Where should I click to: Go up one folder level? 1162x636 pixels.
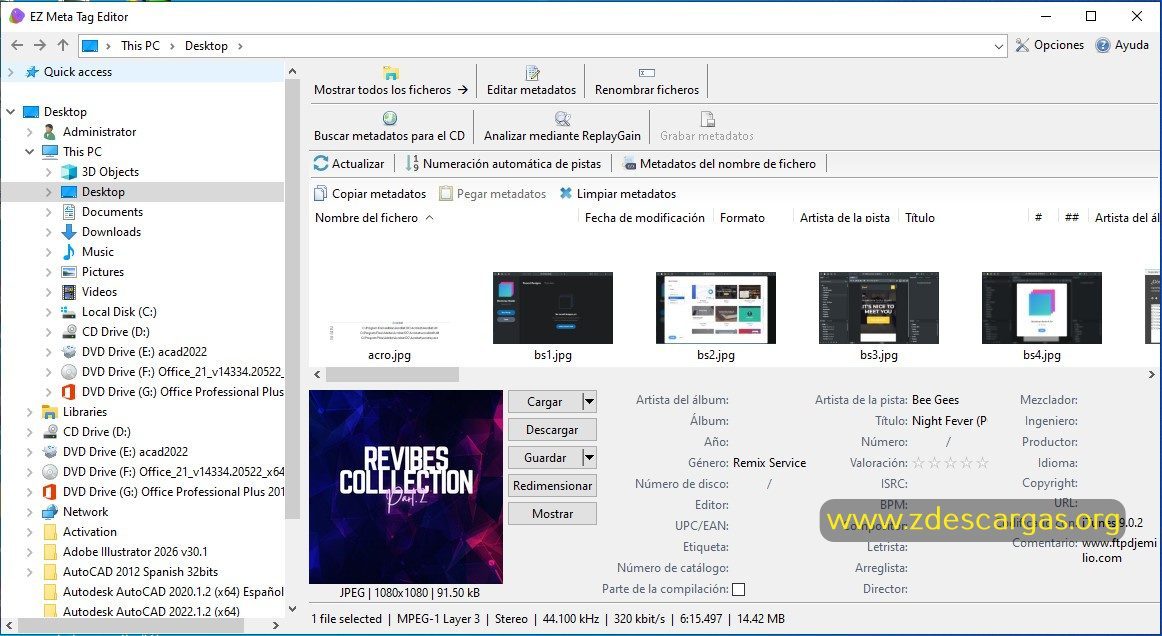click(63, 45)
